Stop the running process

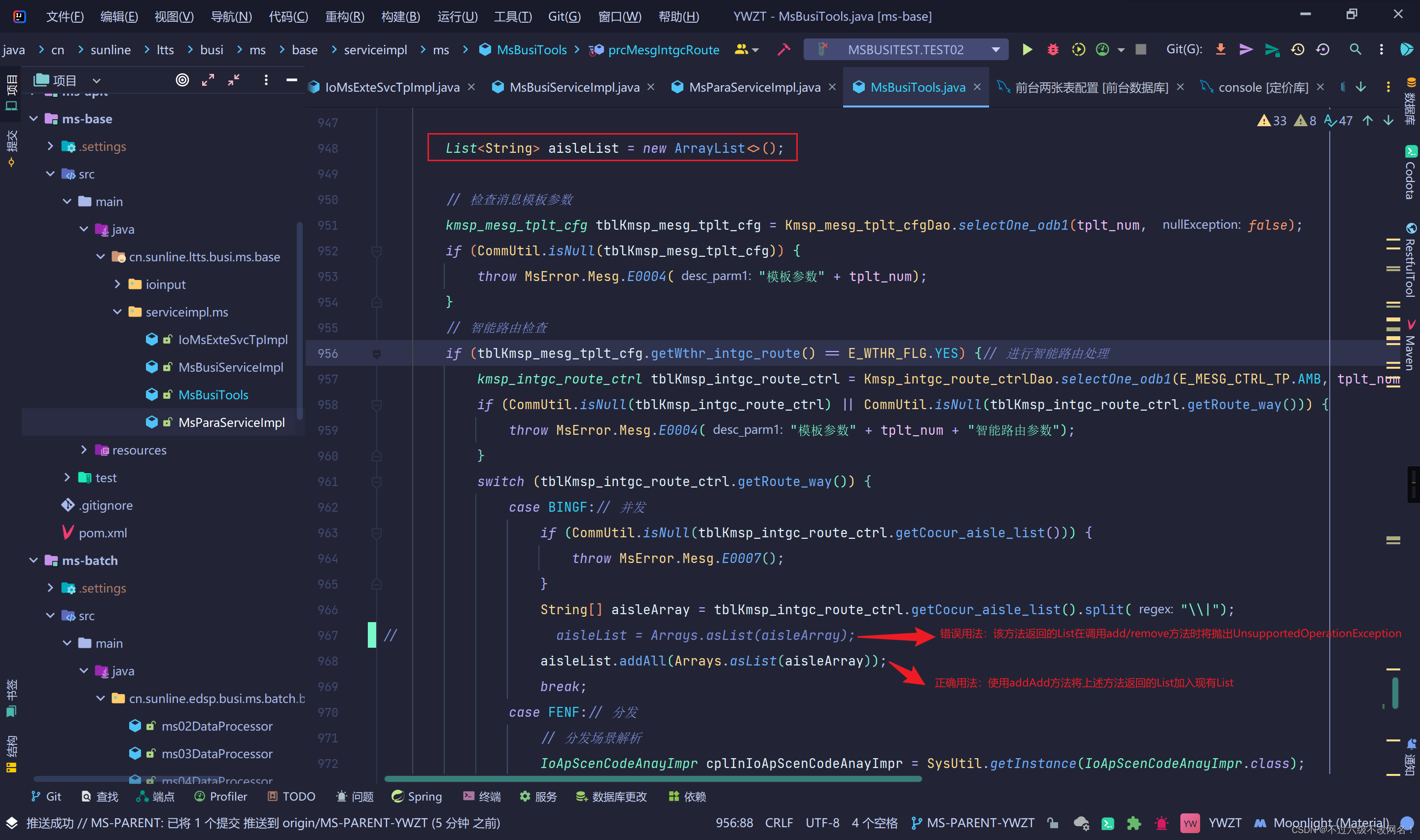click(x=1141, y=50)
